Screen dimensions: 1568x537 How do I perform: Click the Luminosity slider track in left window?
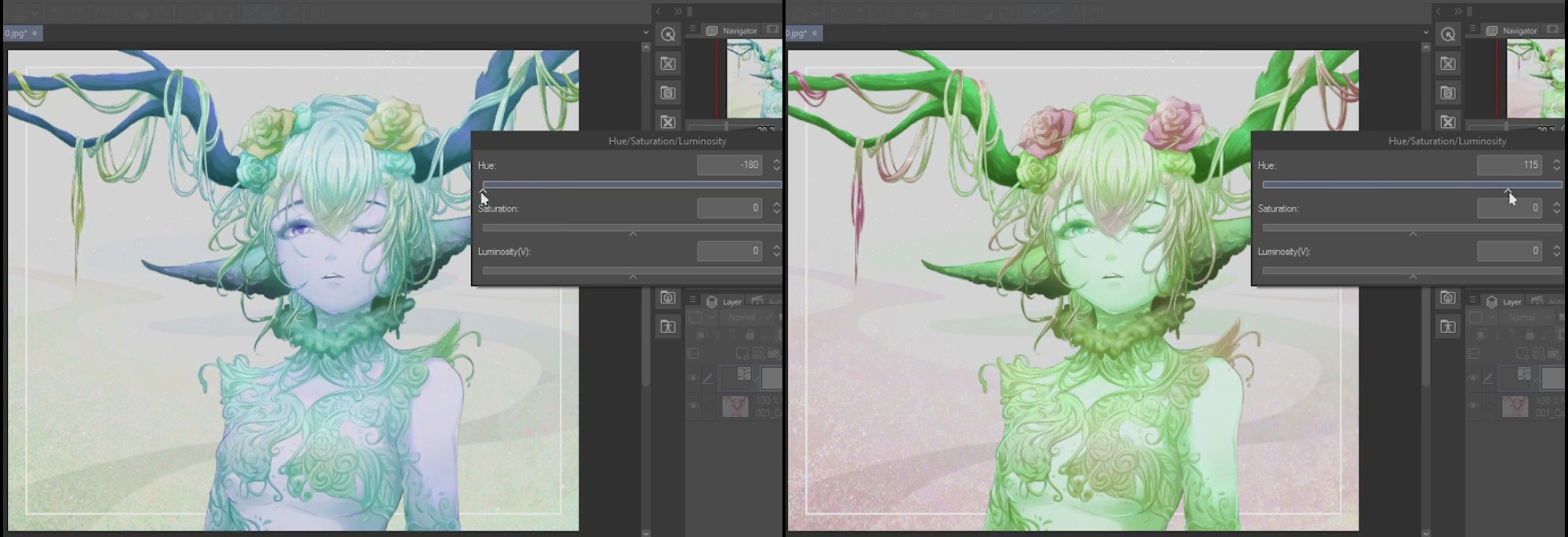(632, 271)
